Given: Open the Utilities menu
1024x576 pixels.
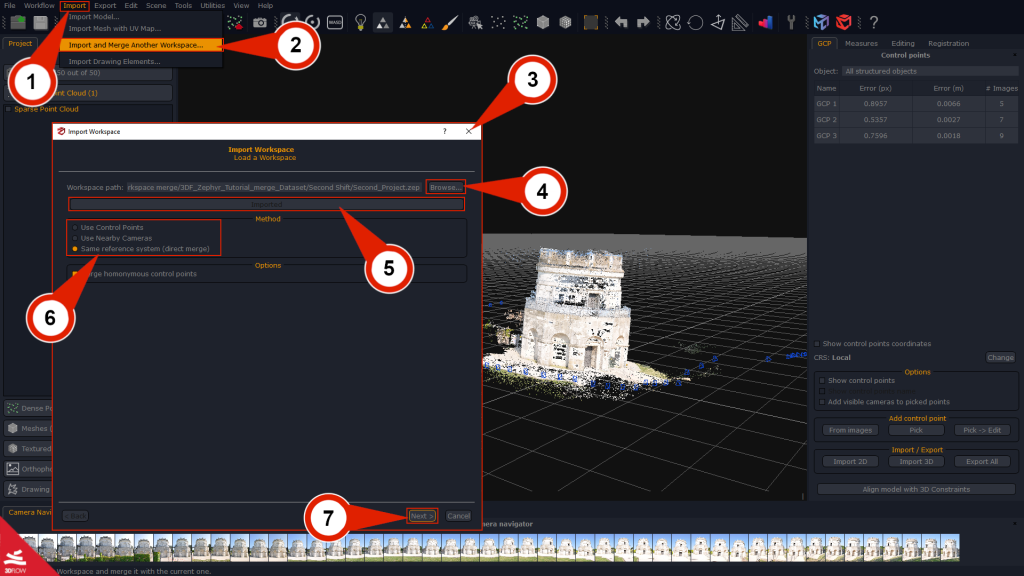Looking at the screenshot, I should click(212, 5).
